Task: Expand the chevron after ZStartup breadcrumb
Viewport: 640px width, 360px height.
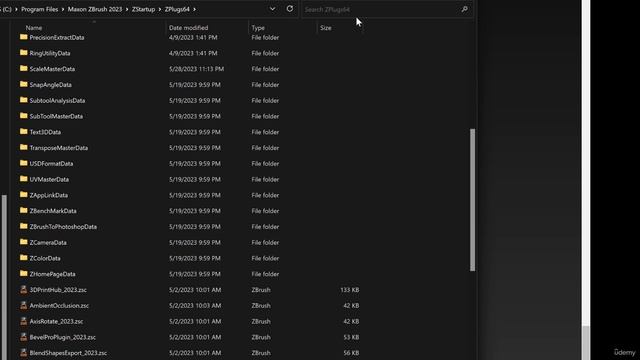Action: coord(160,9)
